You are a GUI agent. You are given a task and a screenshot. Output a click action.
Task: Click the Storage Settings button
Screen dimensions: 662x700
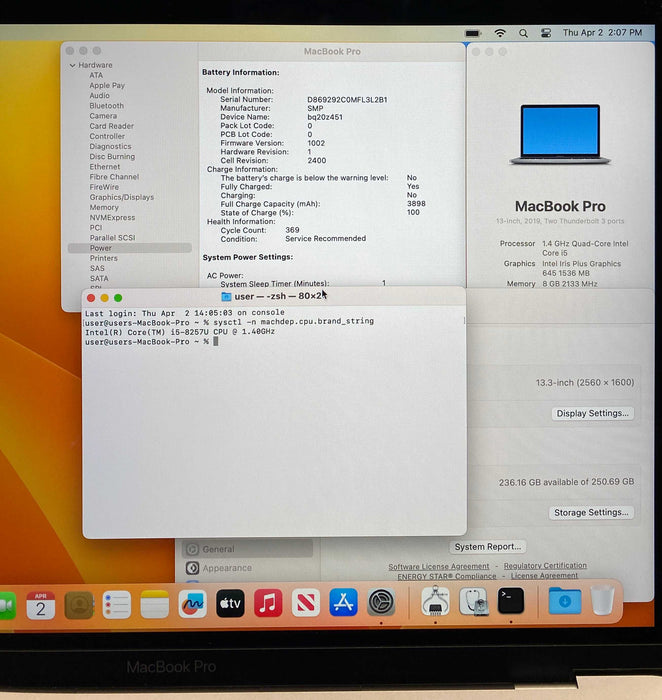(591, 512)
